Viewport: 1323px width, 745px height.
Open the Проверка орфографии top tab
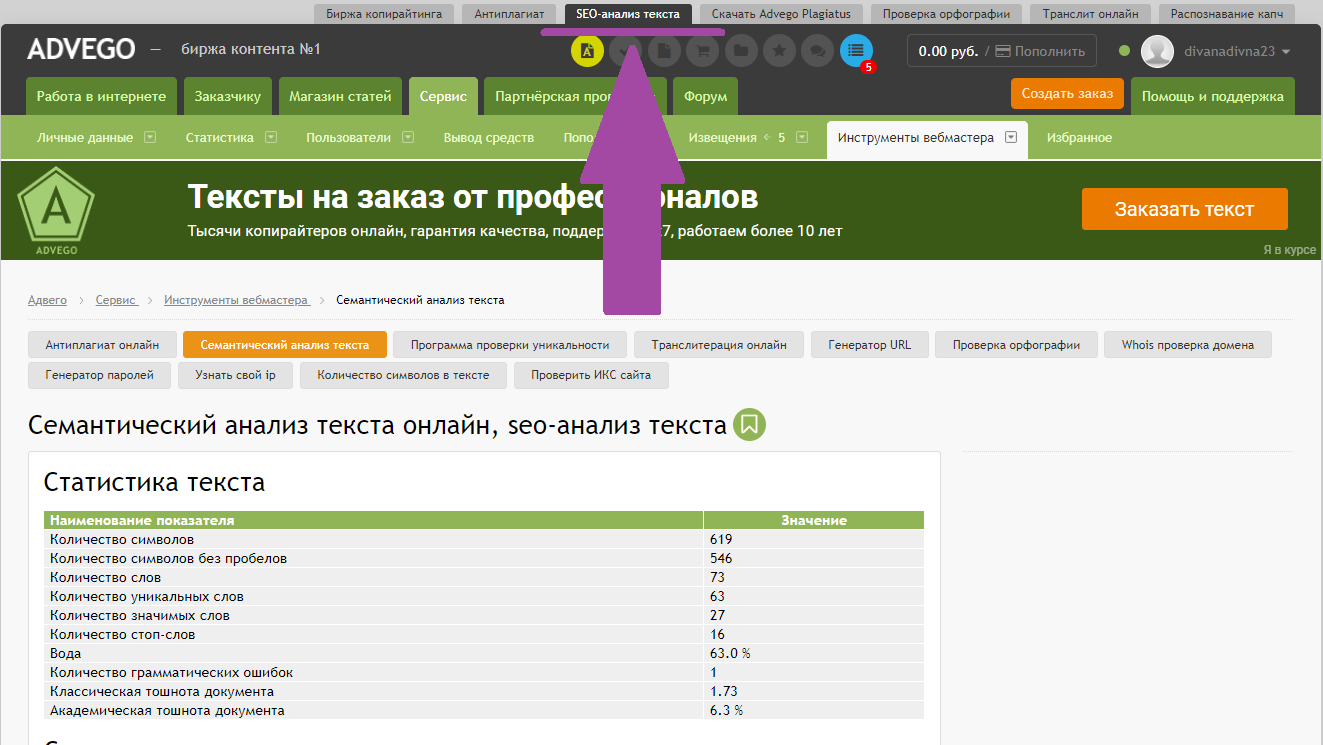tap(946, 14)
